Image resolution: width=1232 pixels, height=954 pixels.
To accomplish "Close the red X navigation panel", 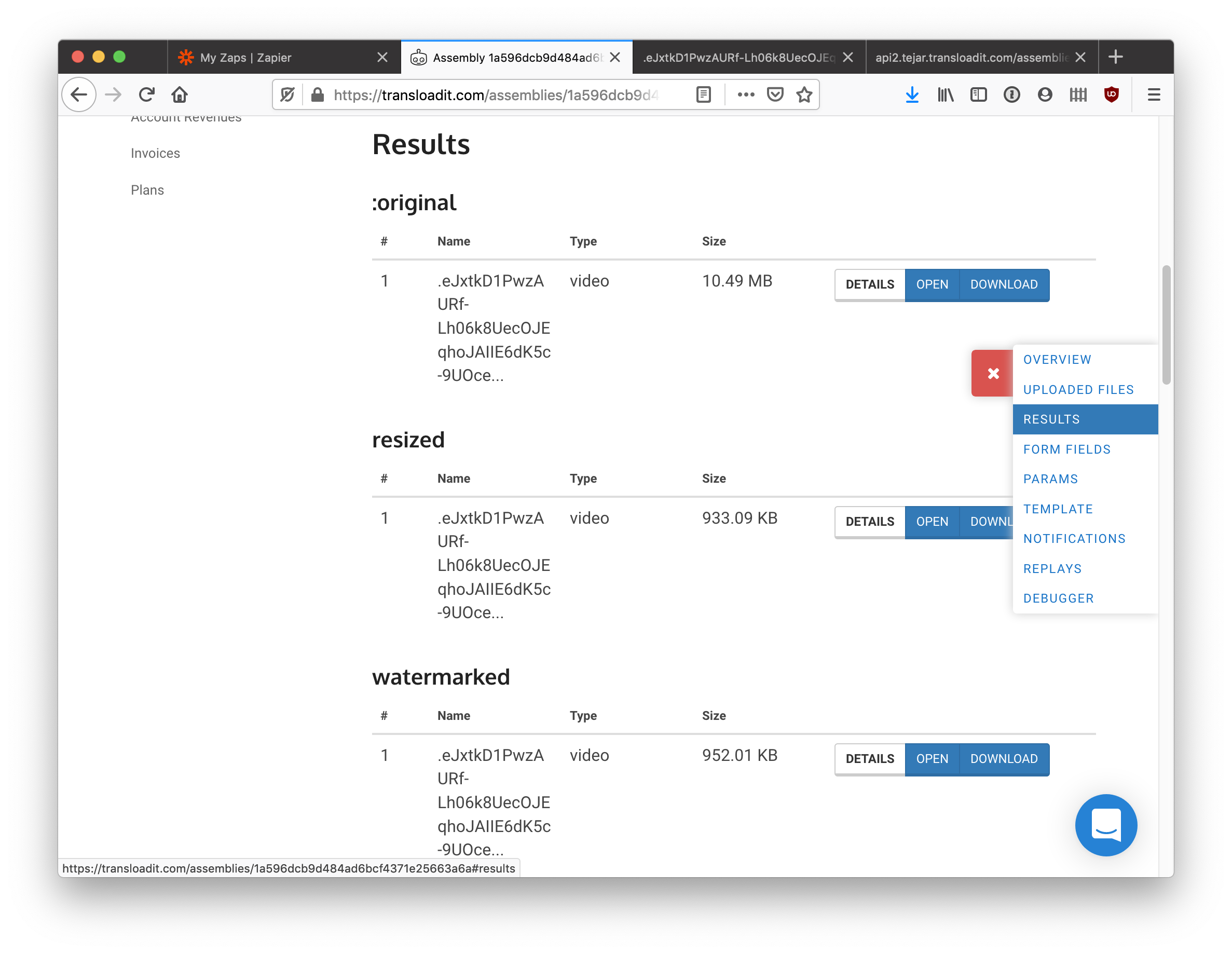I will tap(993, 374).
